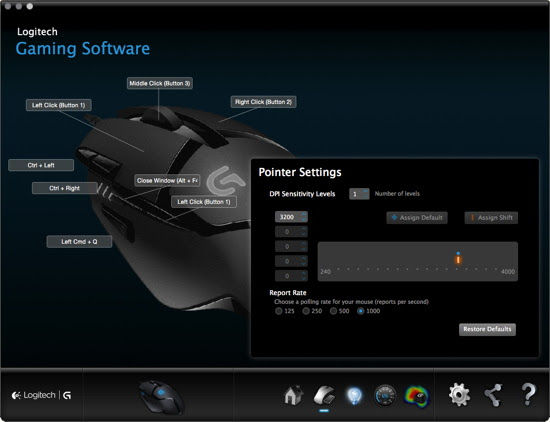The image size is (550, 422).
Task: Select the 125 report rate radio button
Action: pyautogui.click(x=279, y=311)
